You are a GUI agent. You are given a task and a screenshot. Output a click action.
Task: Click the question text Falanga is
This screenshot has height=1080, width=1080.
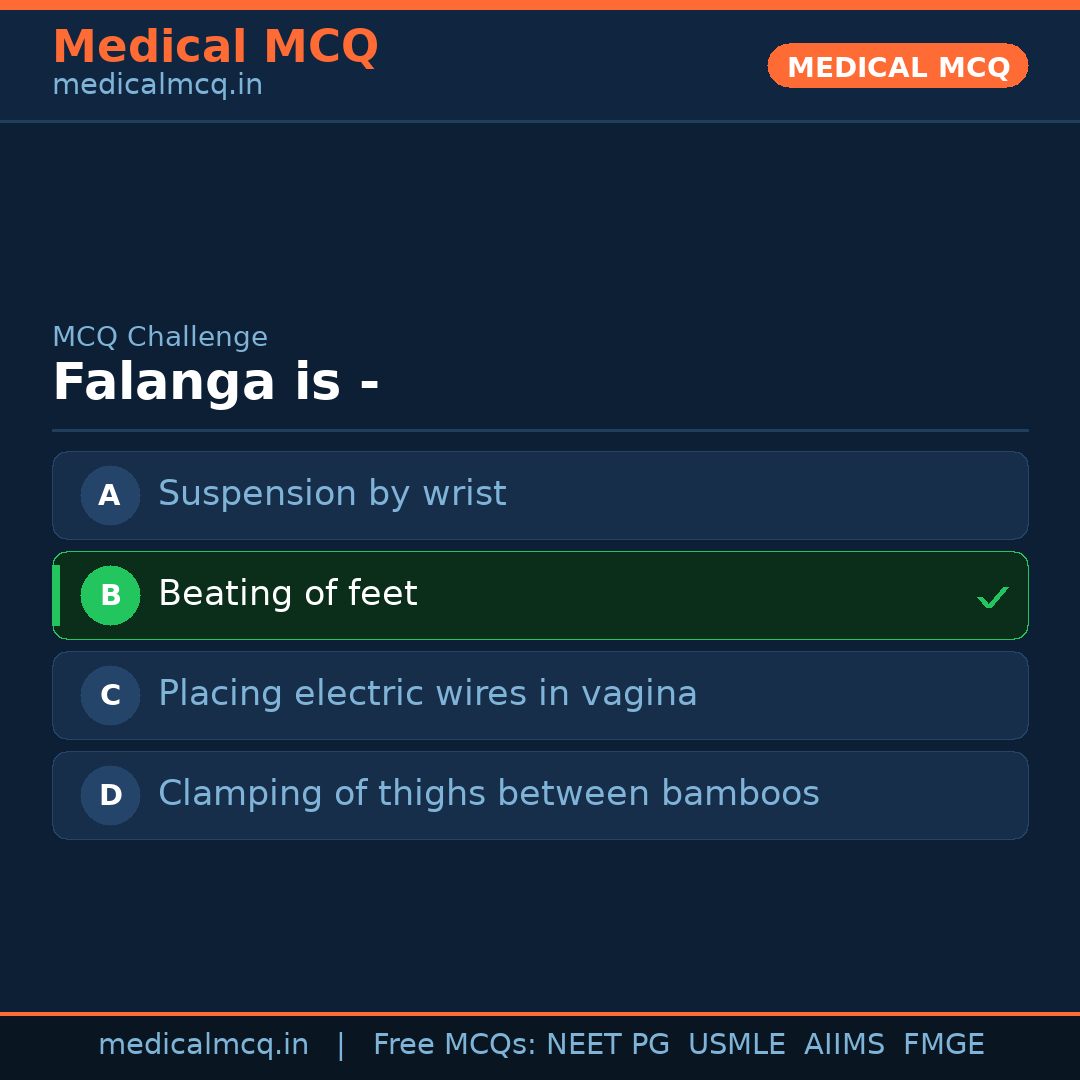[215, 383]
